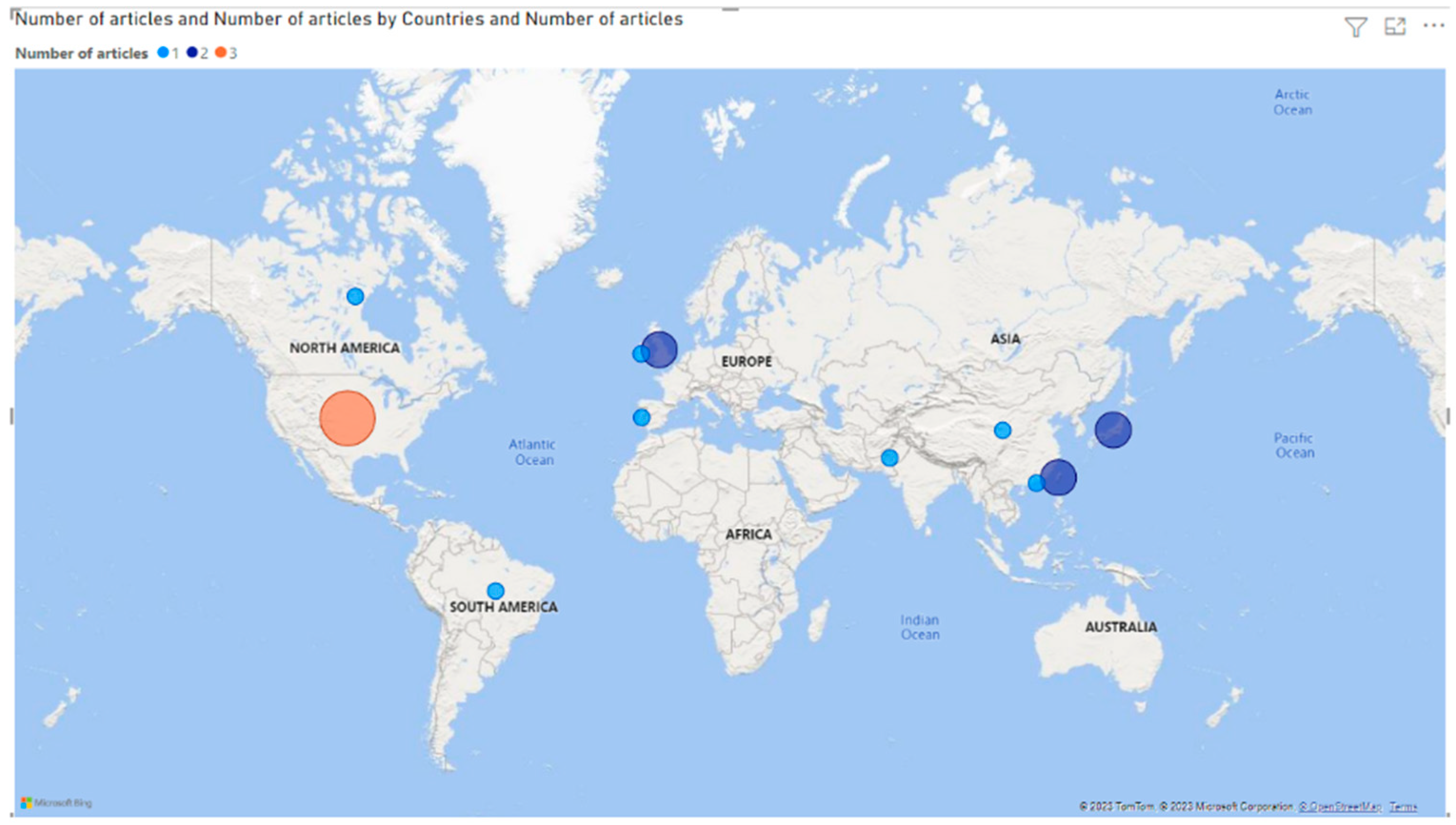Click the light blue bubble in central China
The height and width of the screenshot is (825, 1456).
[1002, 430]
